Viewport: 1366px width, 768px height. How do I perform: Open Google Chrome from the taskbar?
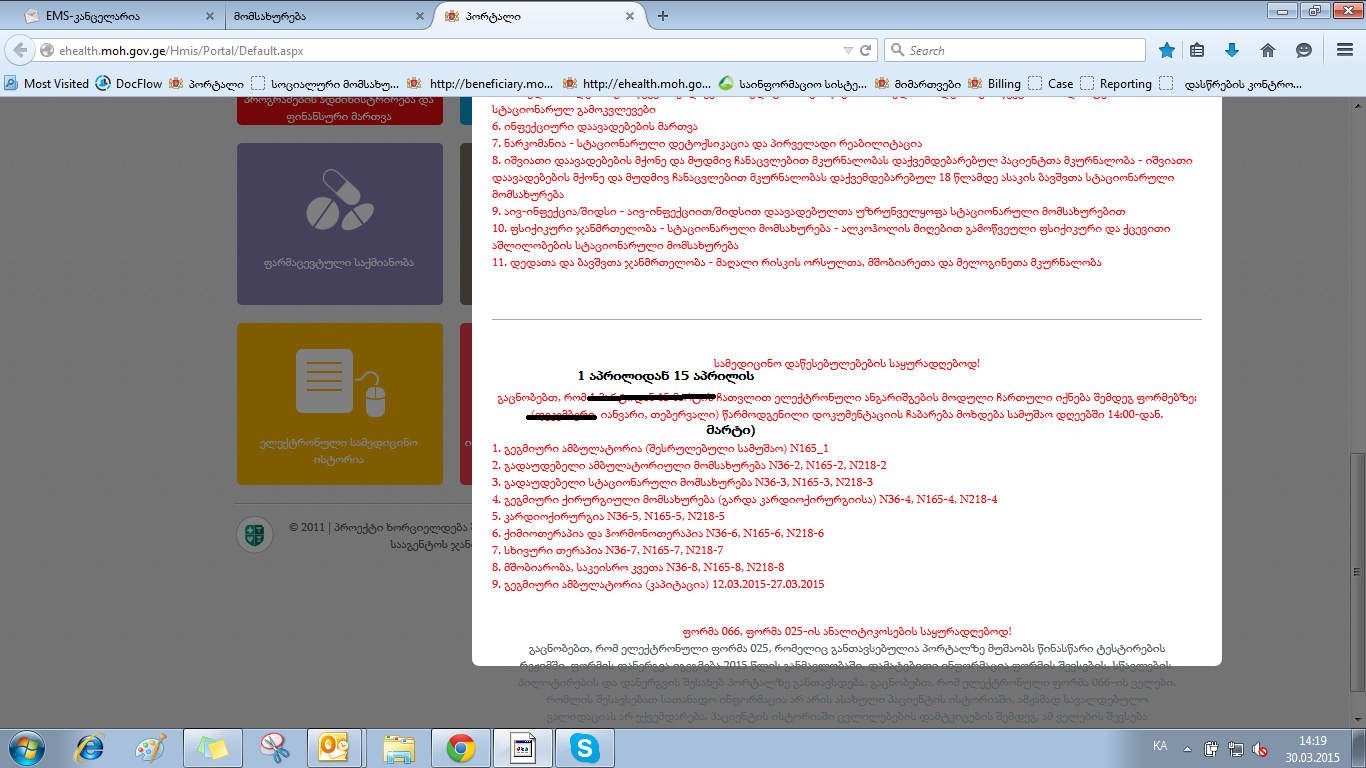coord(460,747)
